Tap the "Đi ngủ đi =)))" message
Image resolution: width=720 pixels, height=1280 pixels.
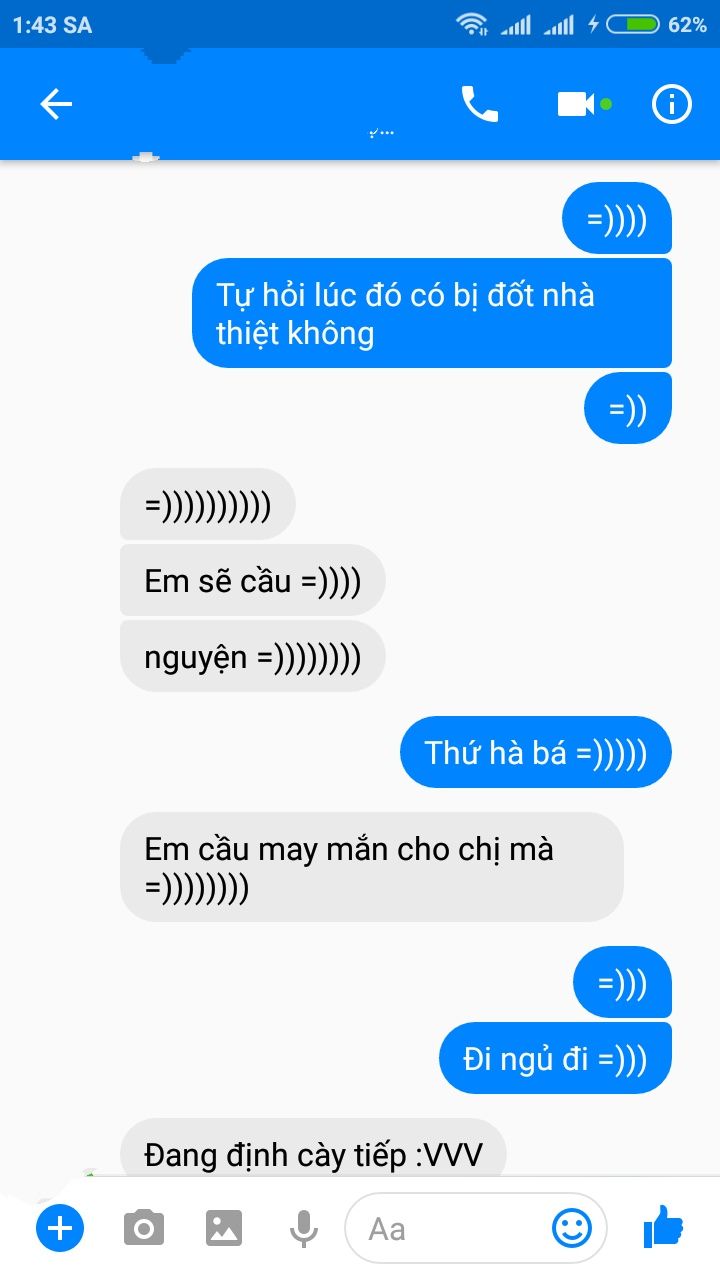tap(556, 1058)
